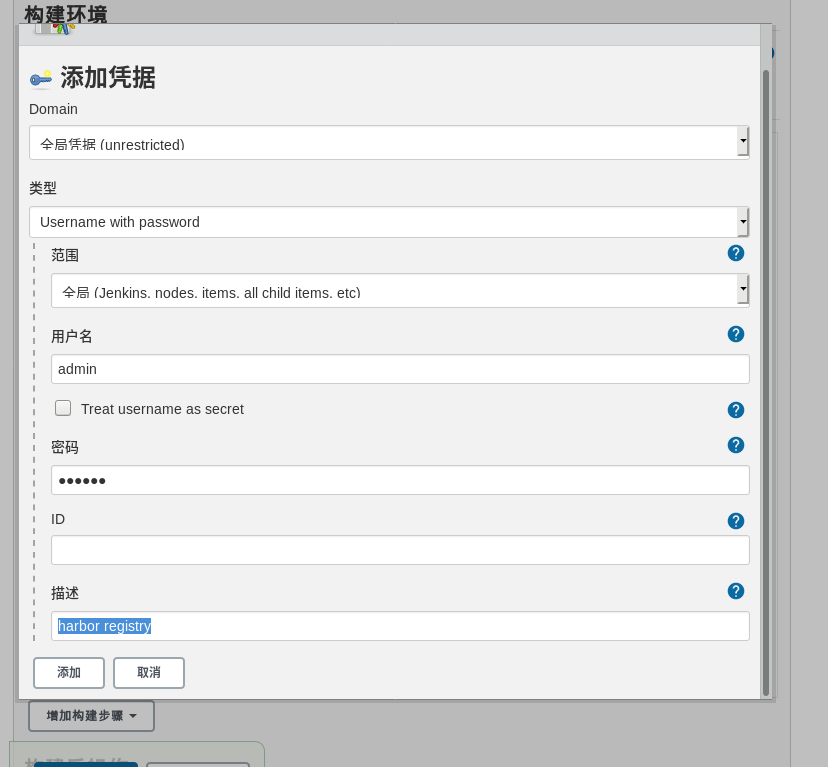Open the 范围 全局 scope dropdown

coord(400,291)
